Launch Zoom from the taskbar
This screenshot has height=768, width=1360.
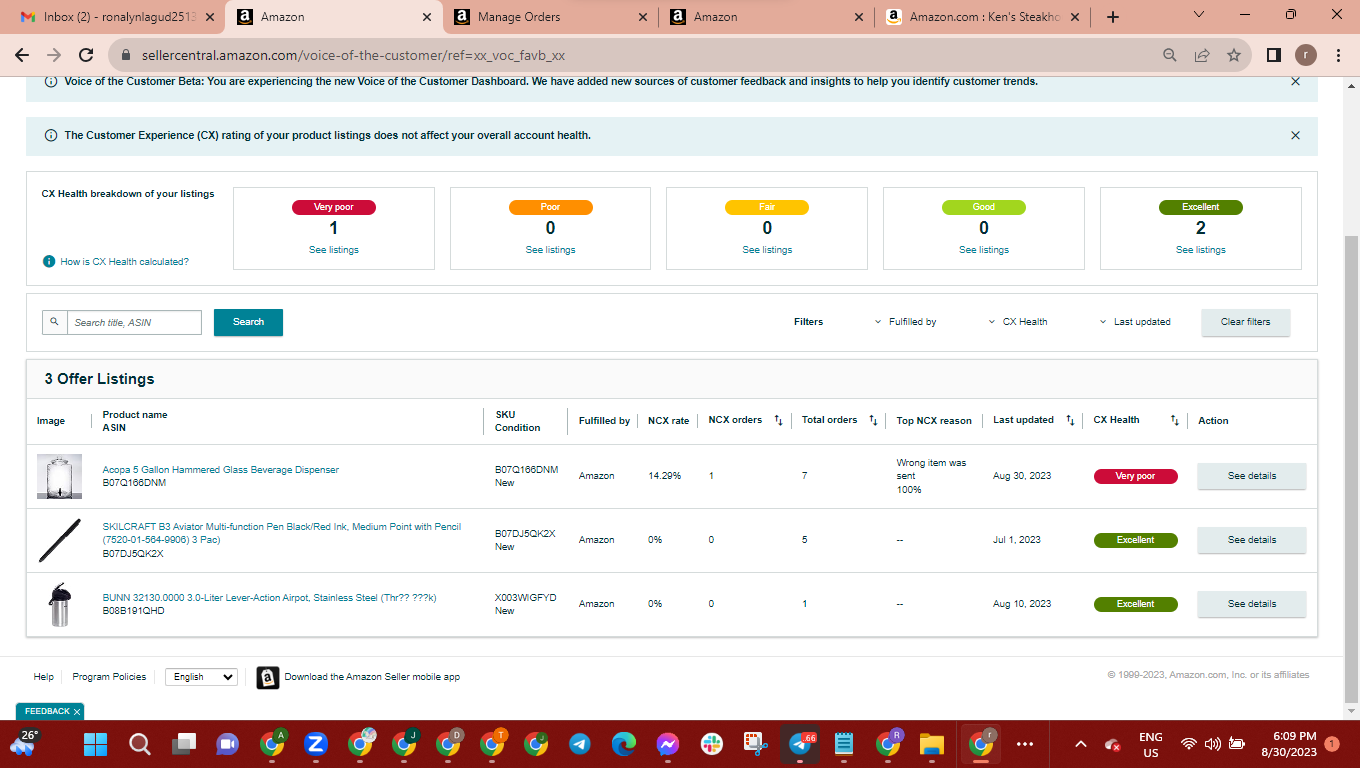coord(316,744)
